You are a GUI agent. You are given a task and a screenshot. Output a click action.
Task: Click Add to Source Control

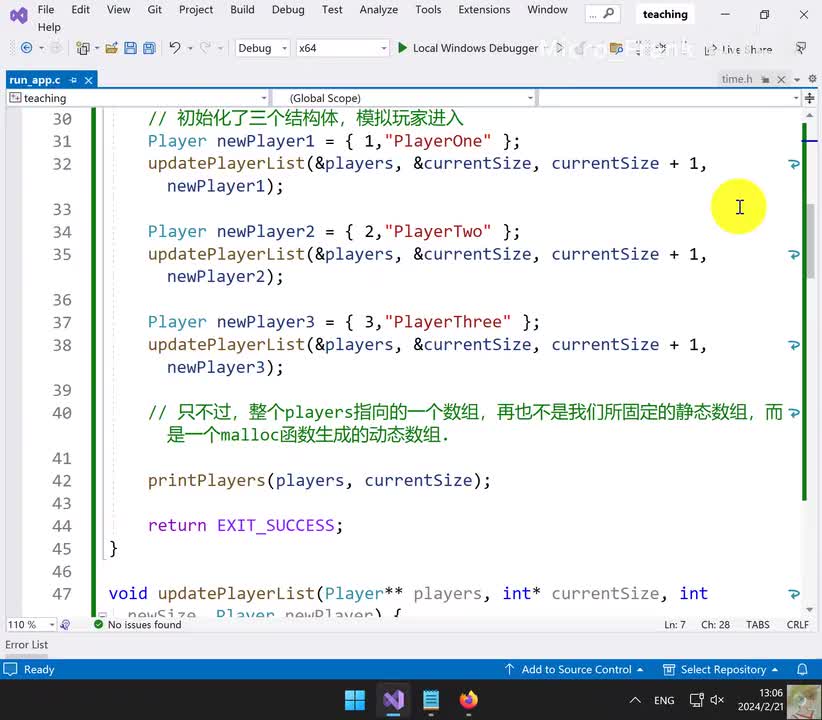(x=574, y=669)
